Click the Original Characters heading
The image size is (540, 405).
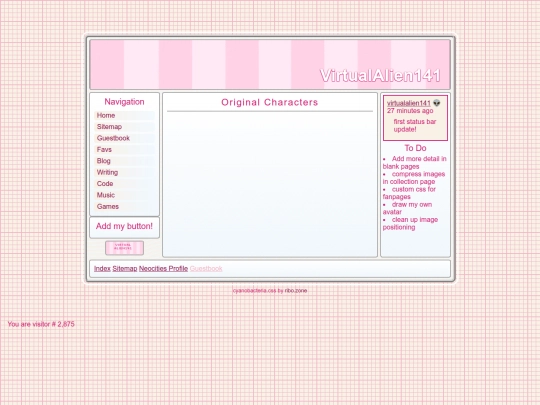point(270,102)
